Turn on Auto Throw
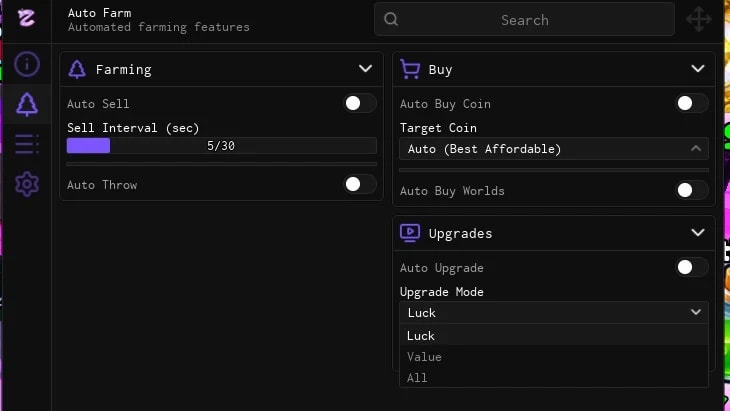Viewport: 730px width, 411px height. point(359,184)
